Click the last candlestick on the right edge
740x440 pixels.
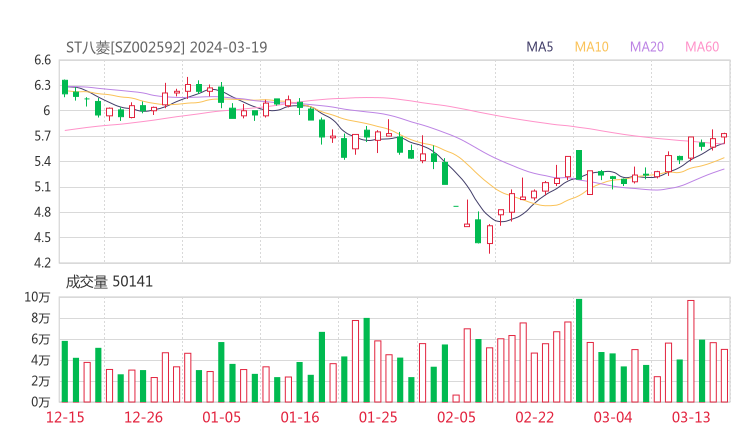click(724, 138)
